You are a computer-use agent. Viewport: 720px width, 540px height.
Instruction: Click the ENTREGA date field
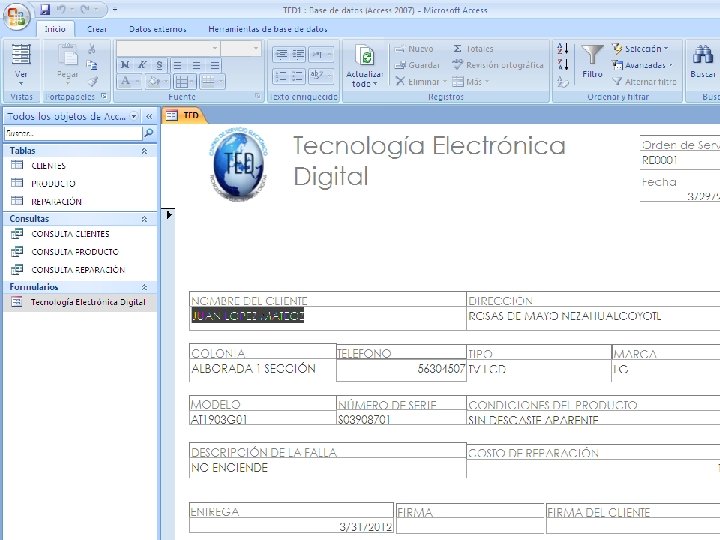(291, 525)
